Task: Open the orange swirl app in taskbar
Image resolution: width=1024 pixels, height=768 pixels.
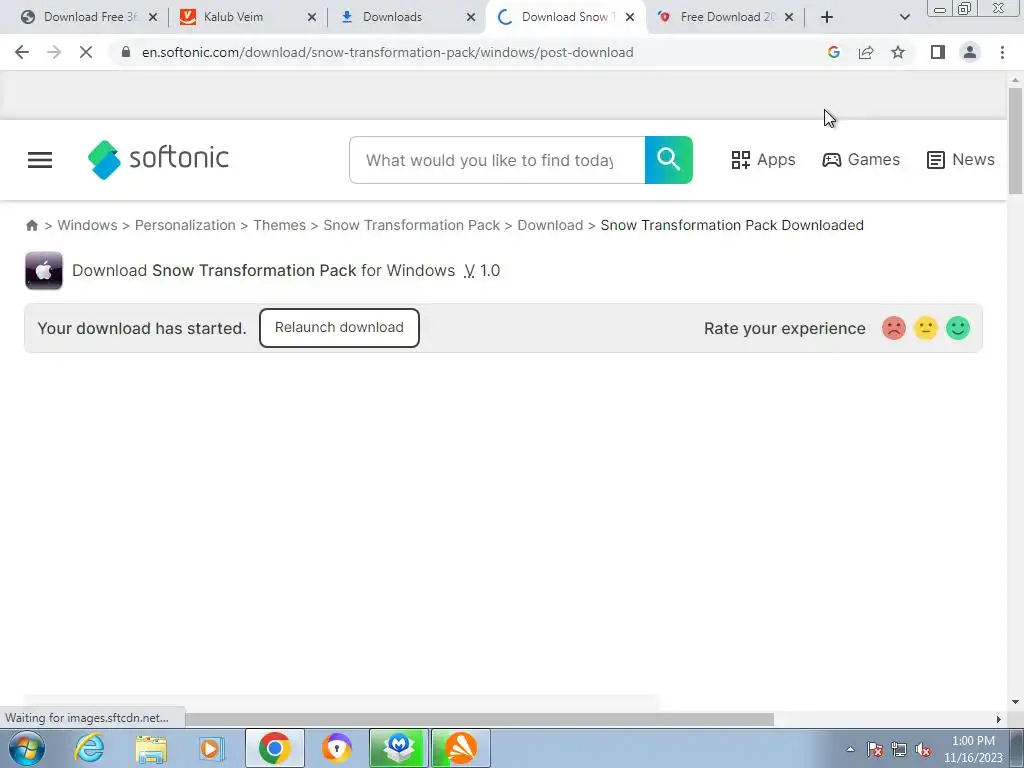Action: pos(460,748)
